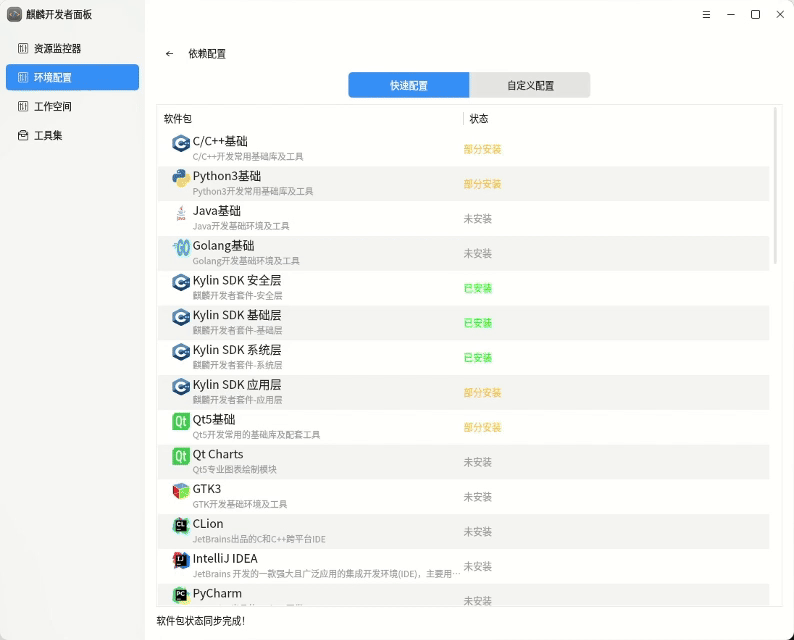Click the Python3基础 snake icon
794x640 pixels.
tap(181, 178)
